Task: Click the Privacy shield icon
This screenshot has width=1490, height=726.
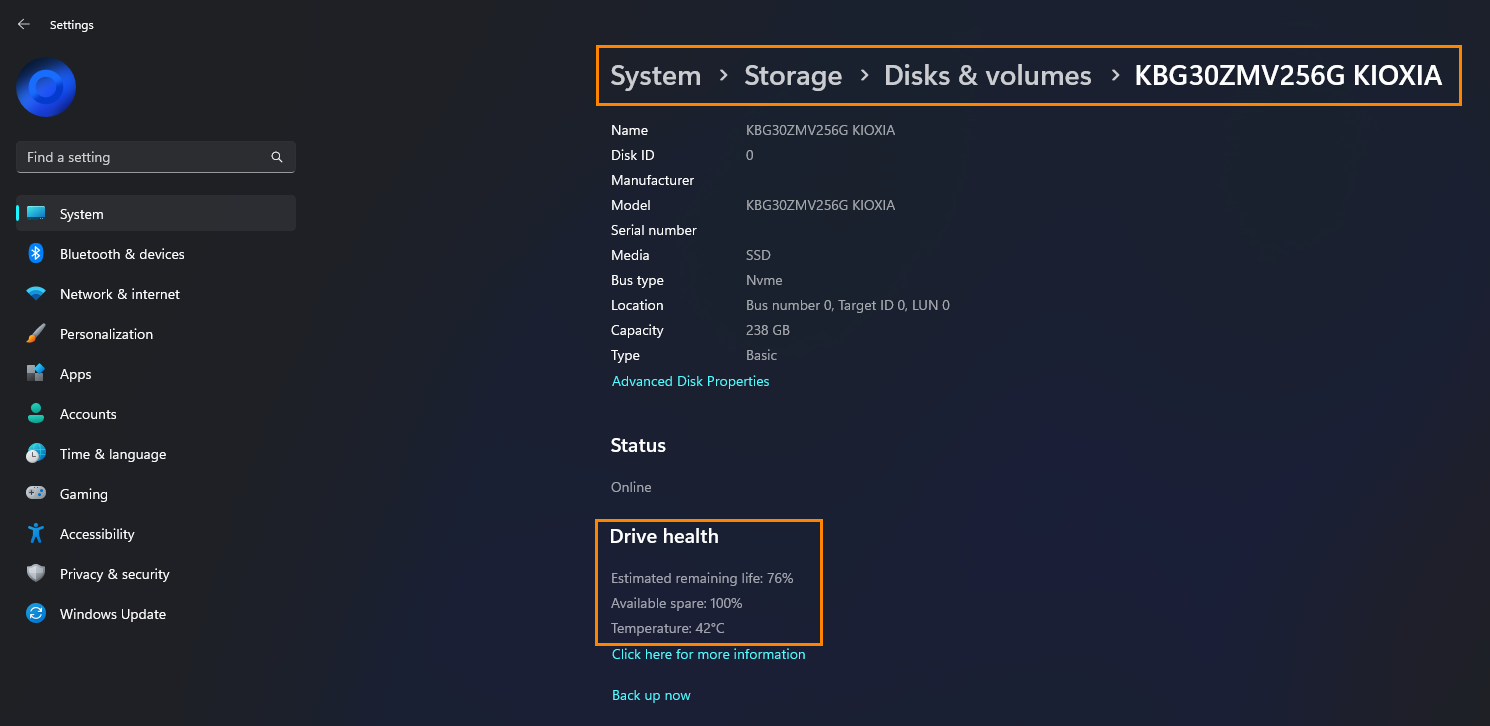Action: (x=36, y=574)
